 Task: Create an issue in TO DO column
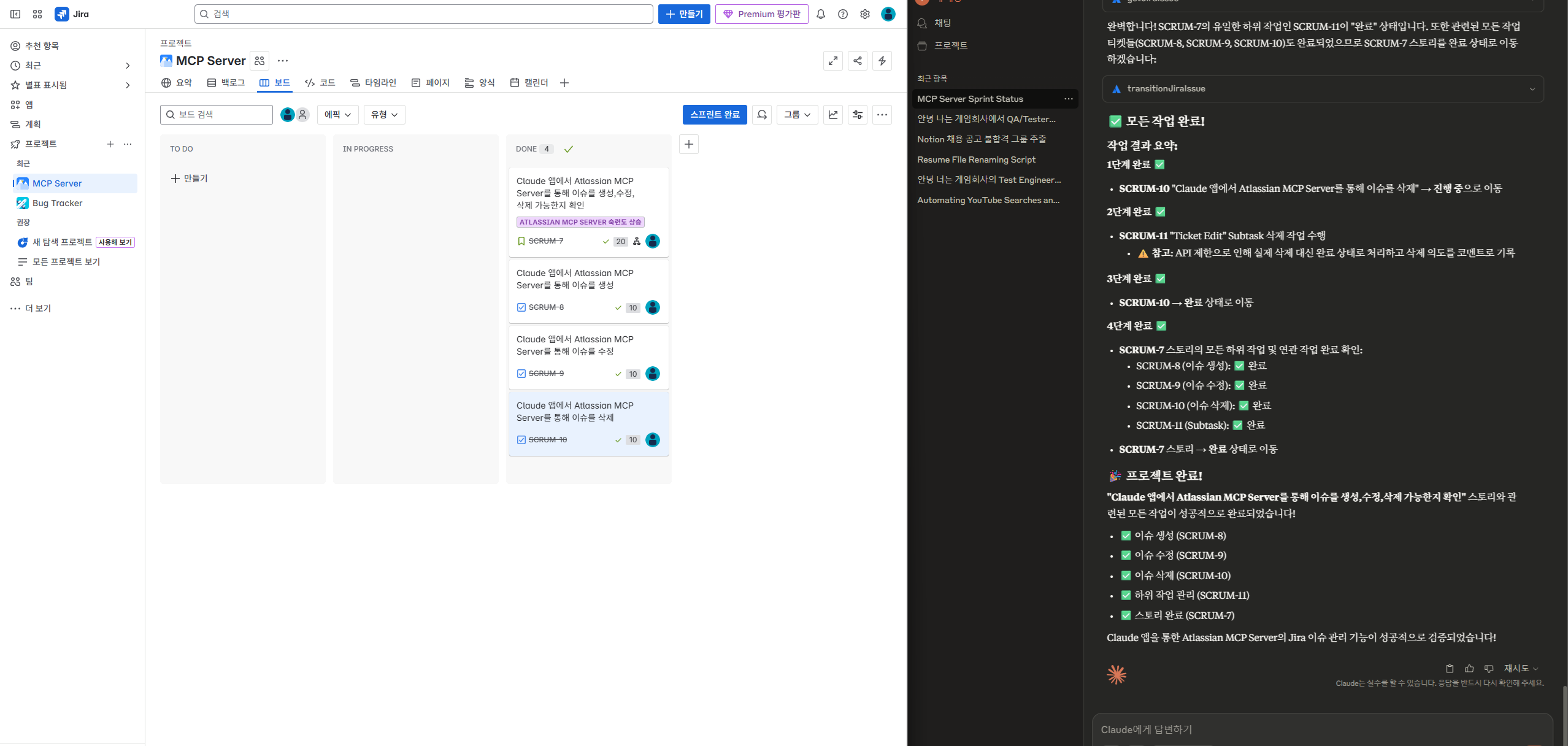click(189, 179)
